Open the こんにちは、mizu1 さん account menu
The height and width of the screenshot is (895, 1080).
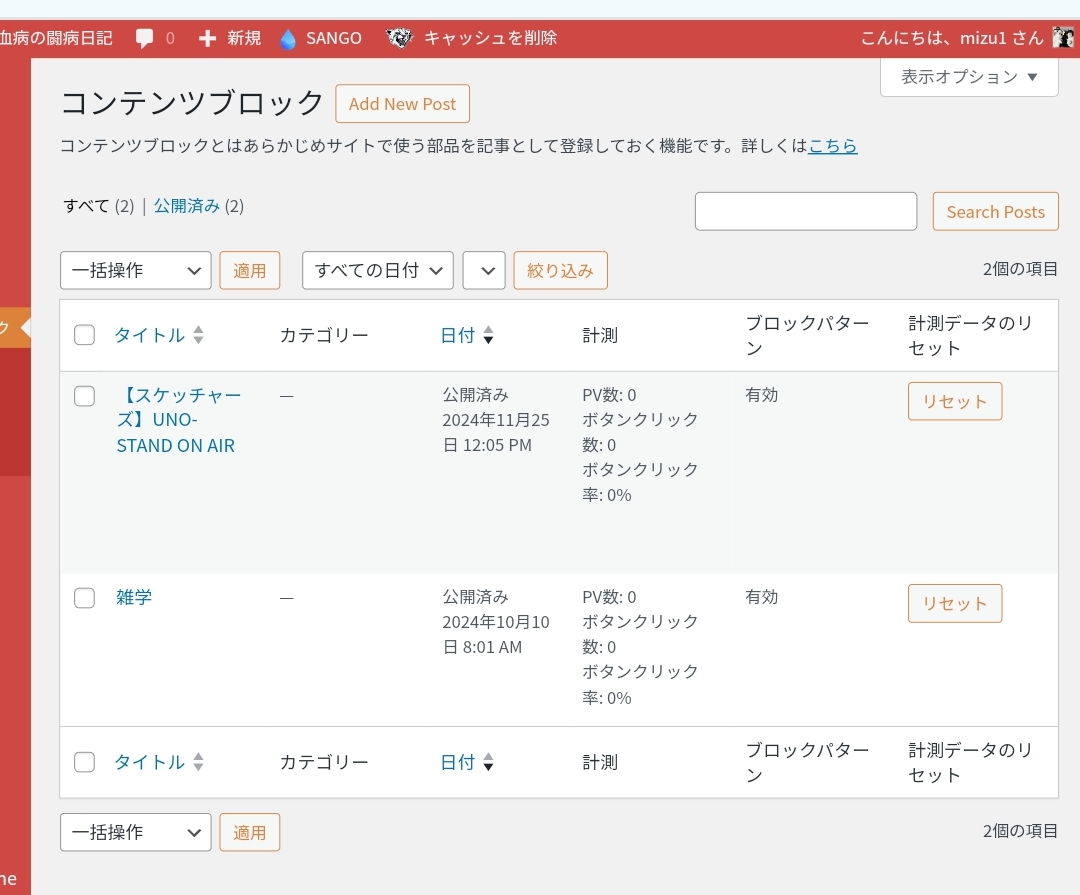[x=966, y=38]
